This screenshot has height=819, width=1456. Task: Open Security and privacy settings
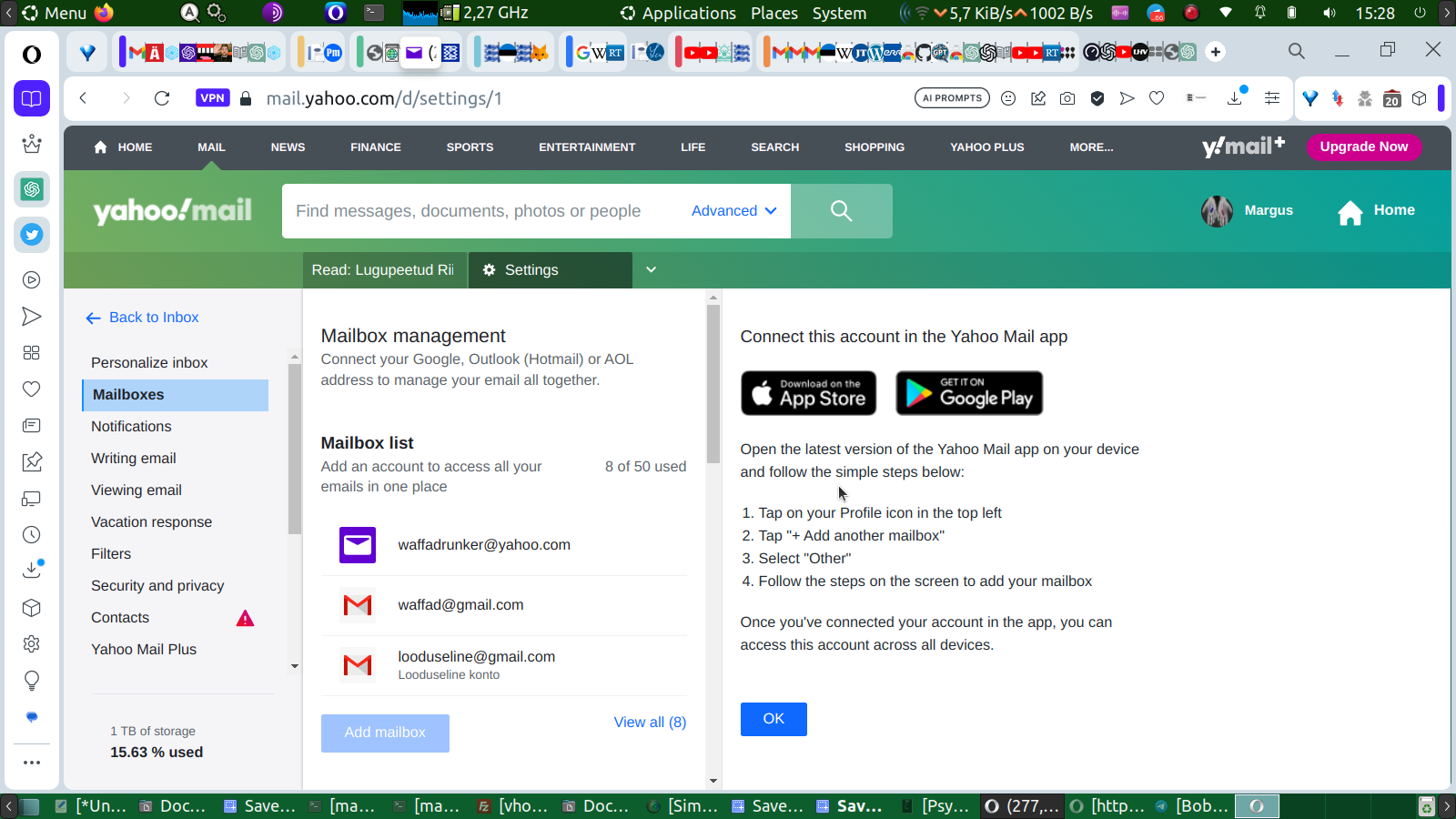(157, 586)
